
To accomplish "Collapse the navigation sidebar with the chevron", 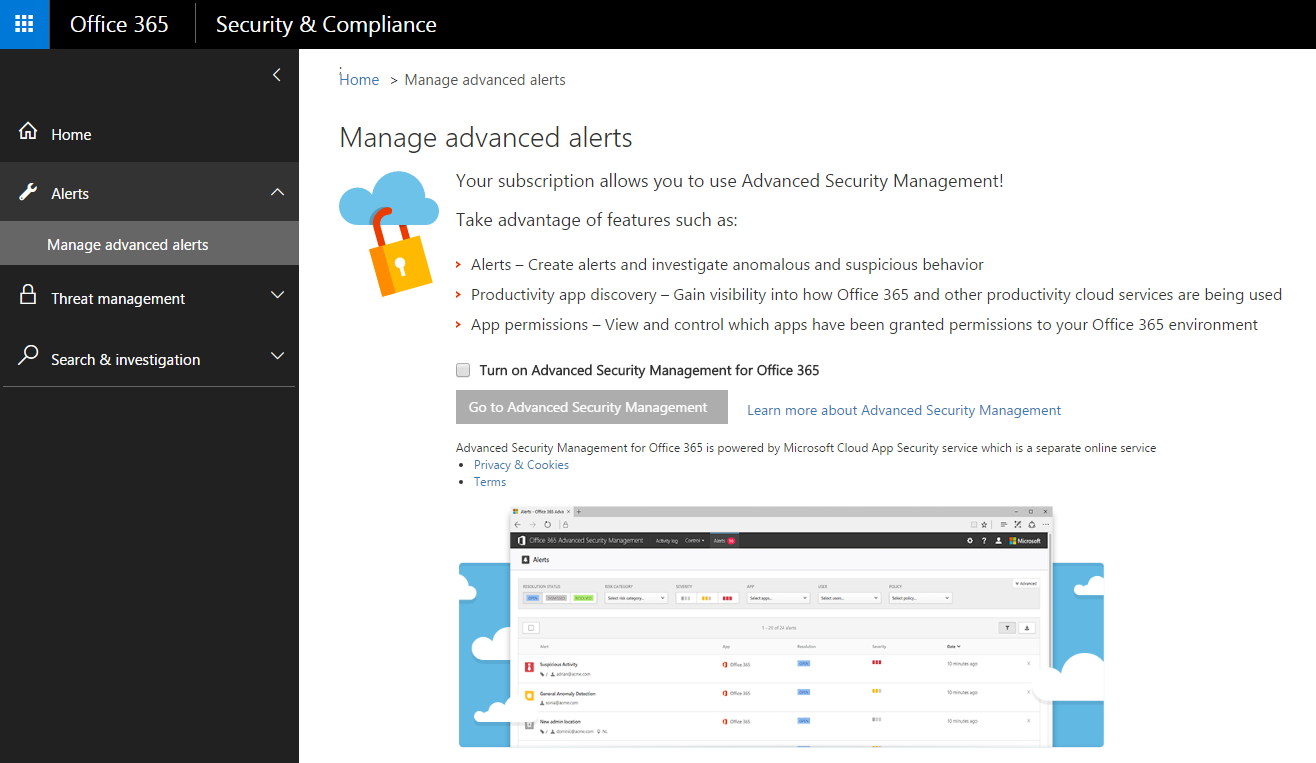I will point(277,74).
